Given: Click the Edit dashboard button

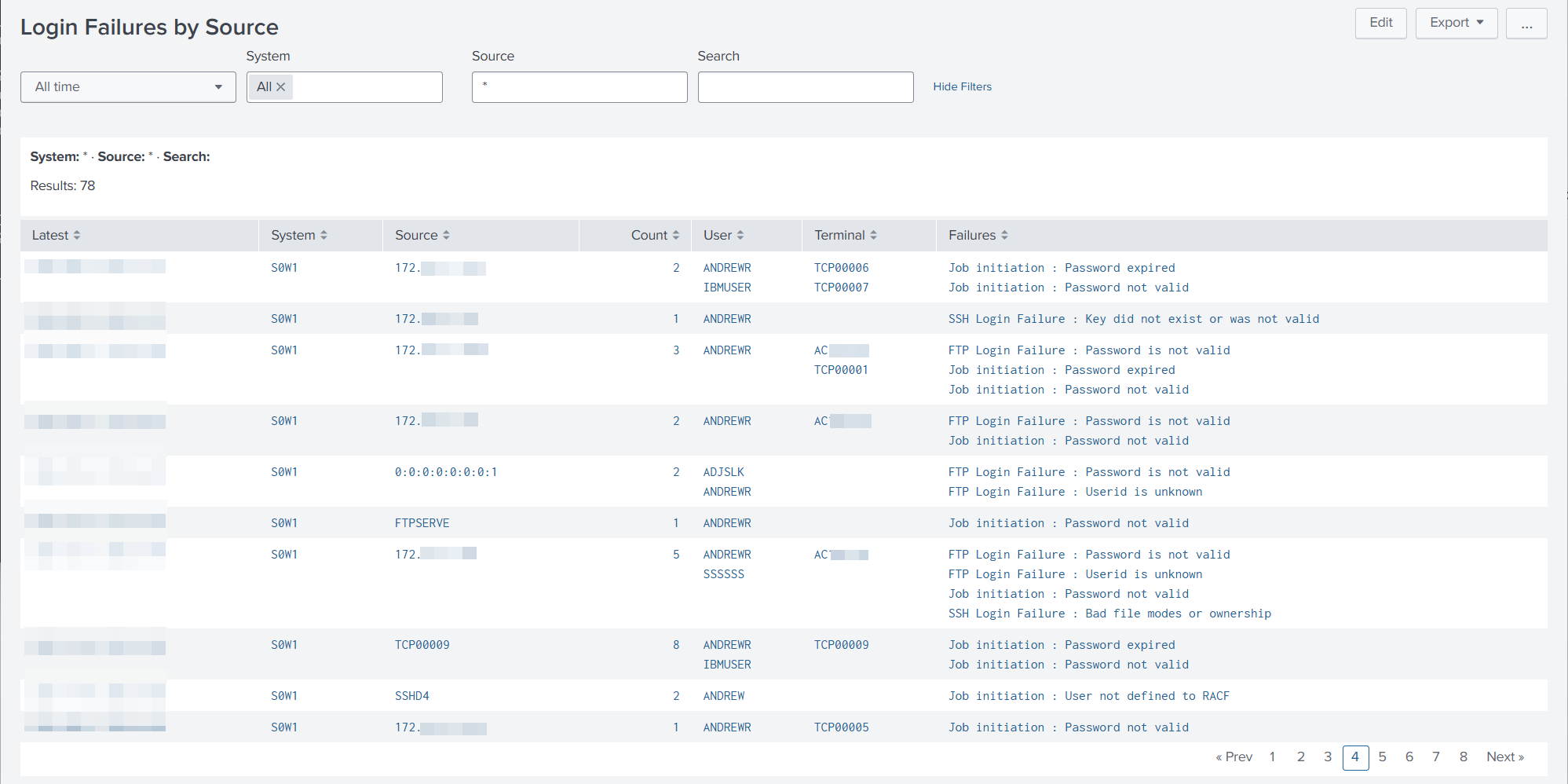Looking at the screenshot, I should [1380, 23].
